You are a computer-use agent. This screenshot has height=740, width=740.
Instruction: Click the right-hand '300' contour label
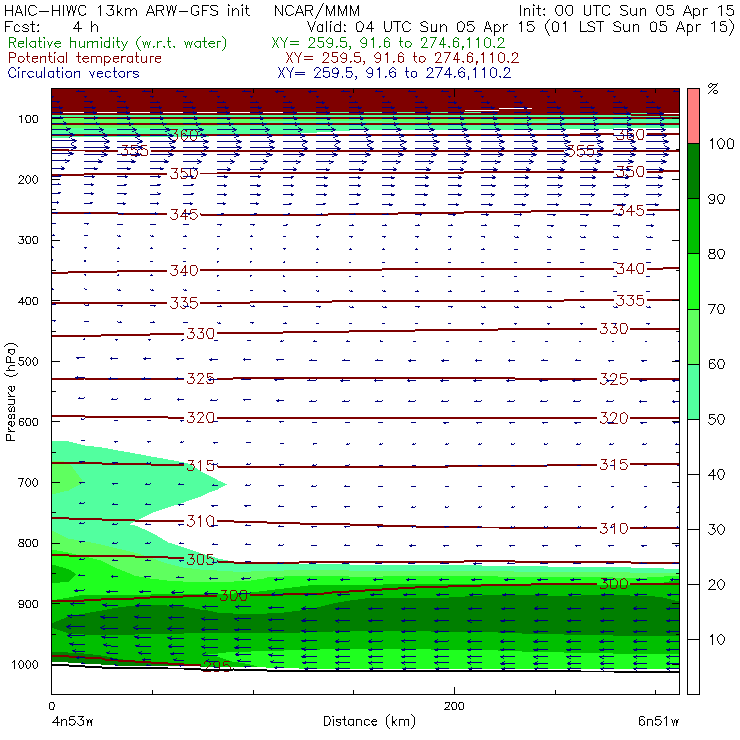pyautogui.click(x=614, y=584)
